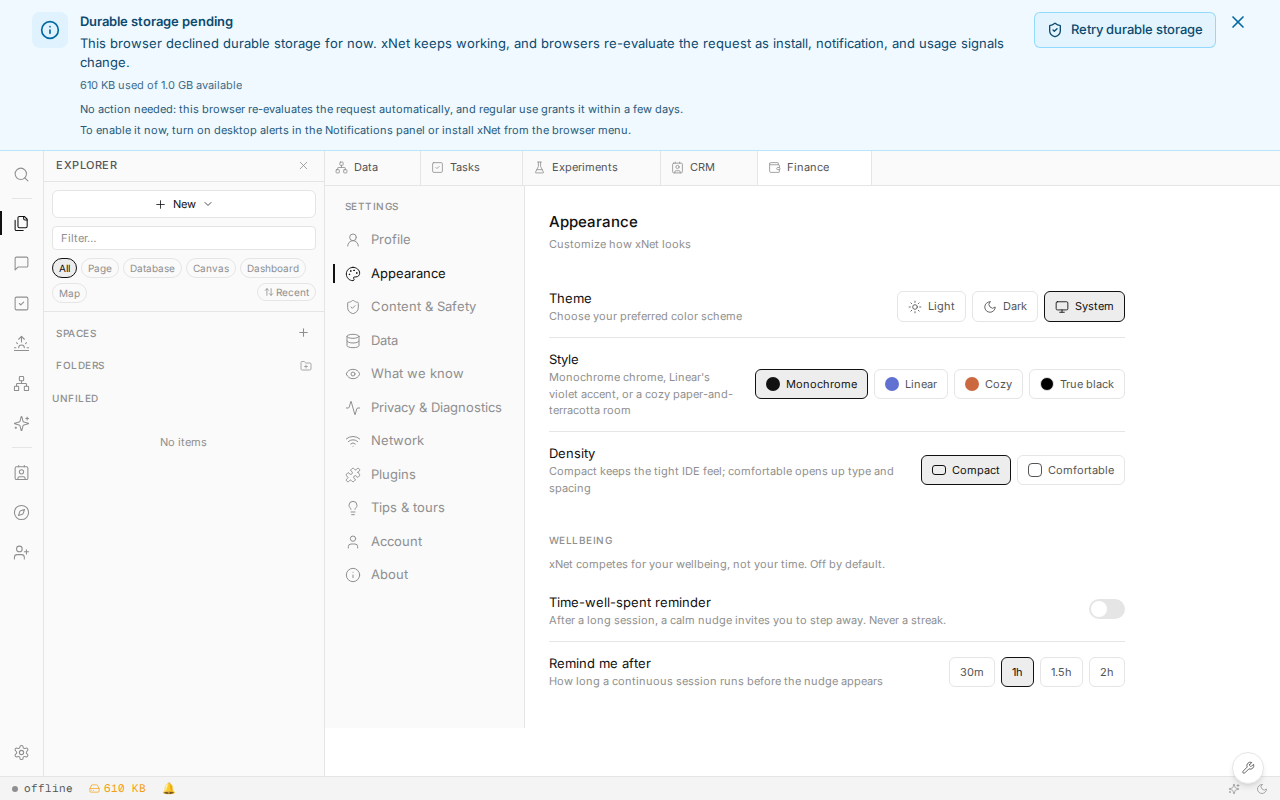The image size is (1280, 800).
Task: Click the new folder icon beside FOLDERS
Action: point(306,366)
